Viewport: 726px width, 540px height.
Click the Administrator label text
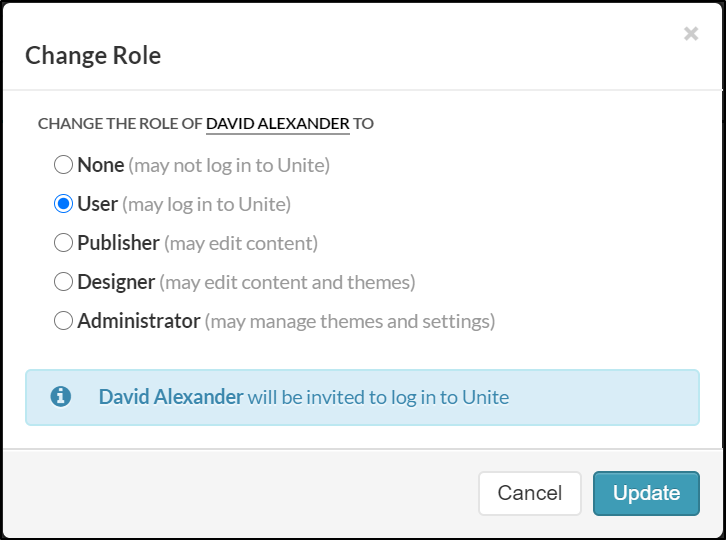(x=139, y=321)
